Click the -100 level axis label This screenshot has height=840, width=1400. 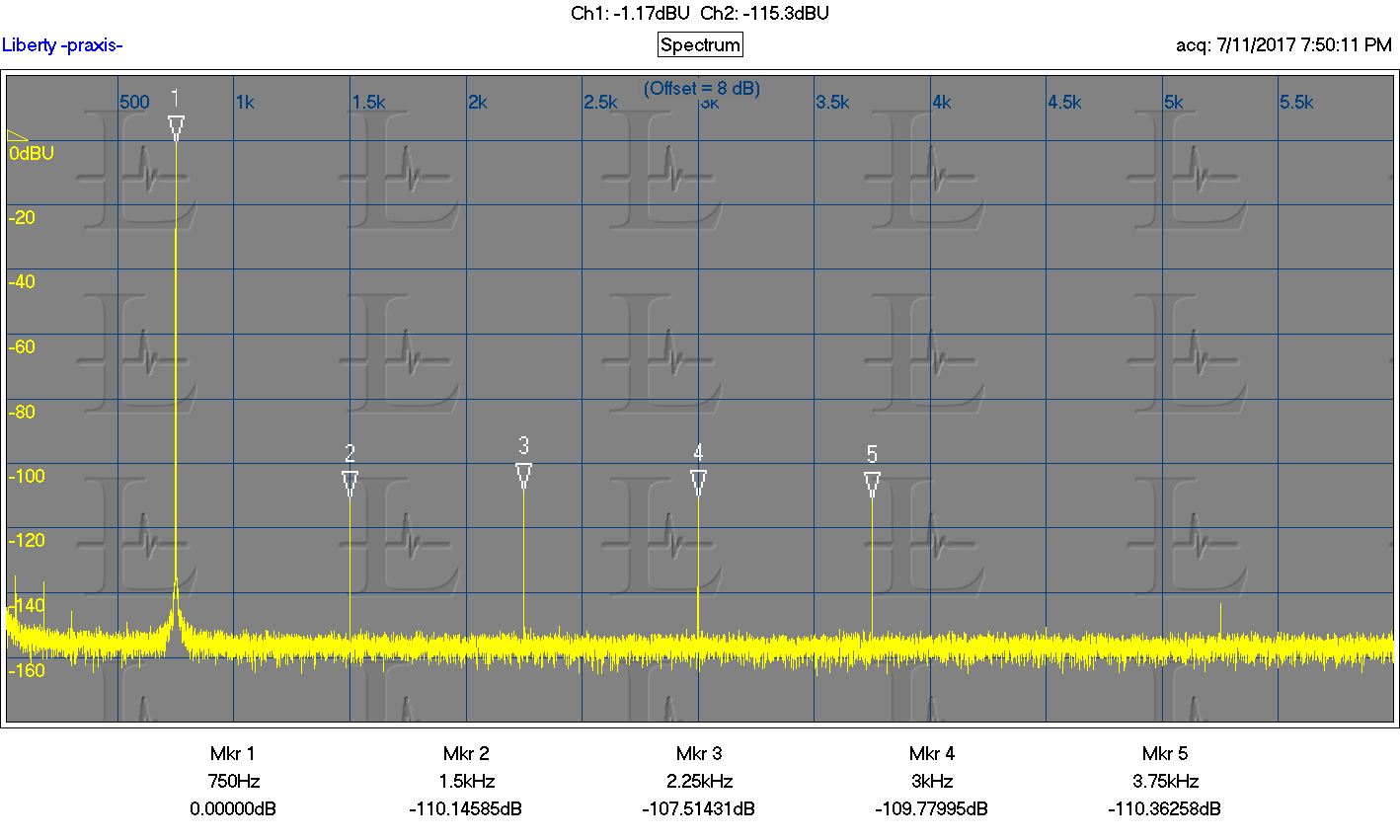click(27, 476)
